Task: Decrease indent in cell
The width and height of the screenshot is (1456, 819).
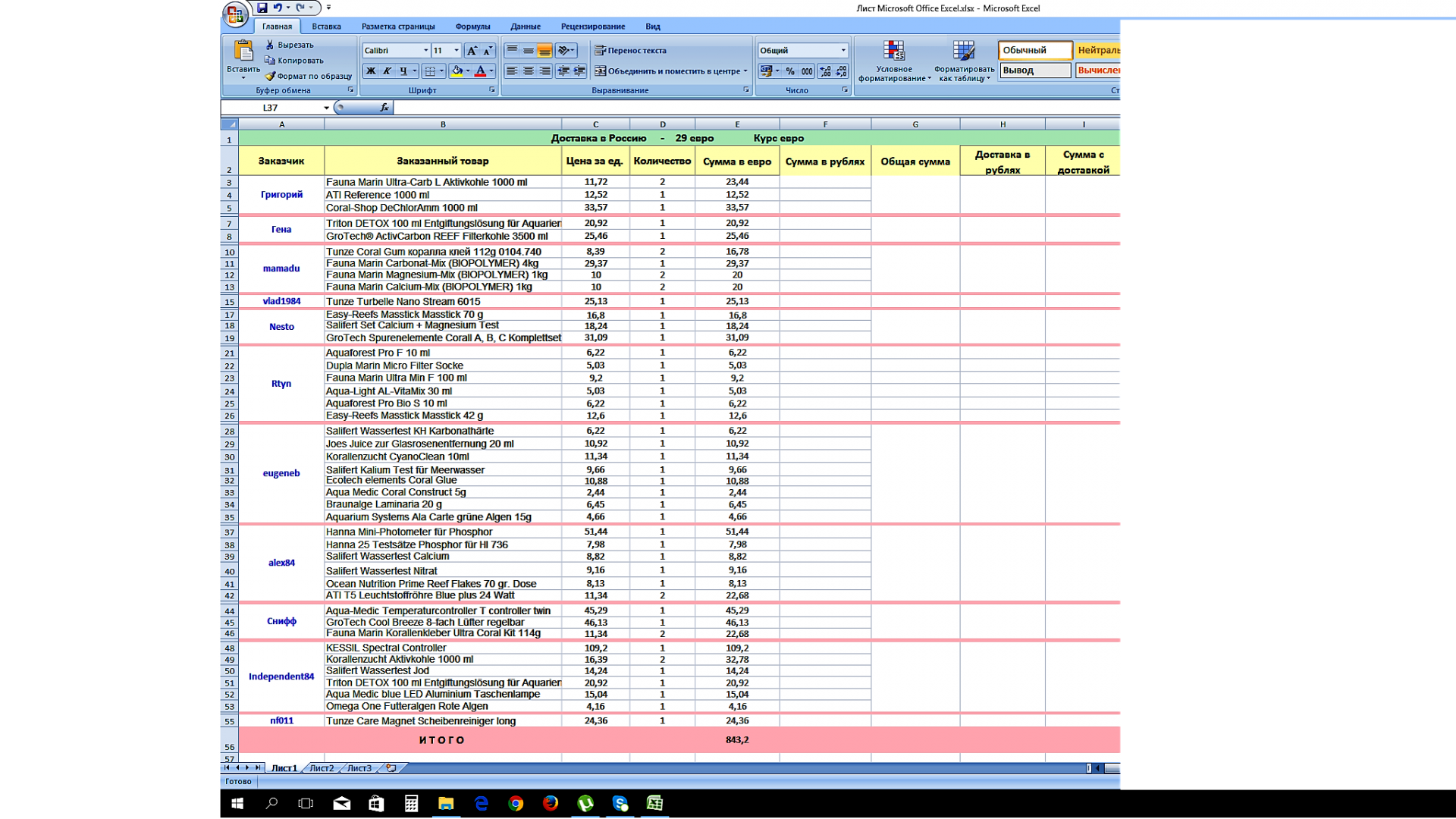Action: pos(563,71)
